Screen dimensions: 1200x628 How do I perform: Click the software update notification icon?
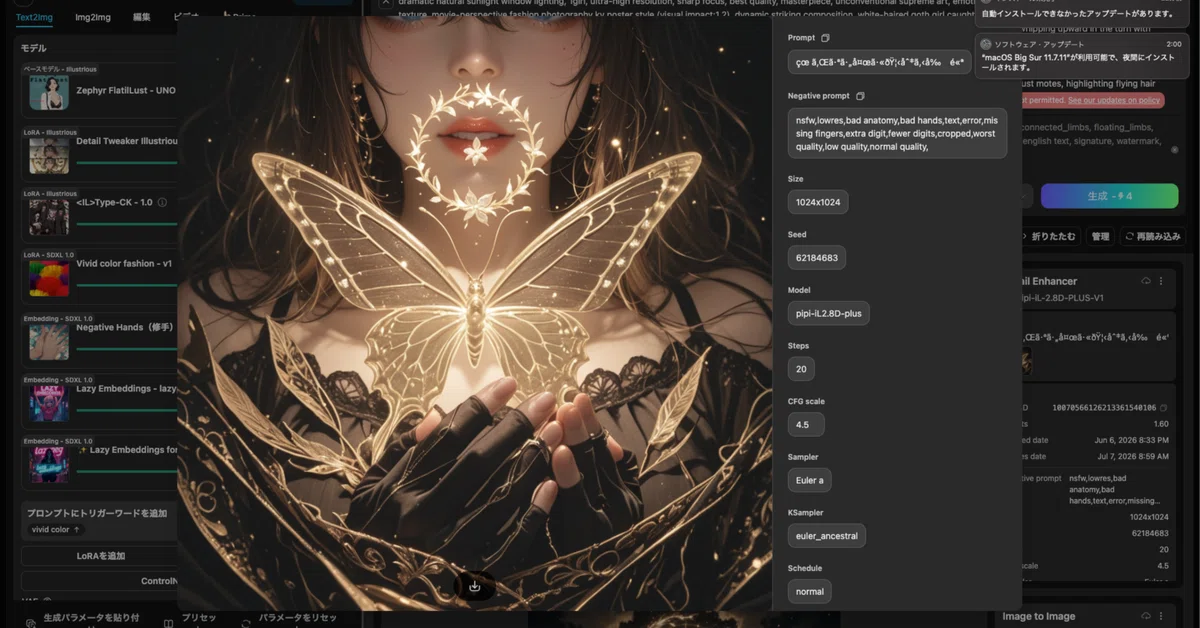986,44
